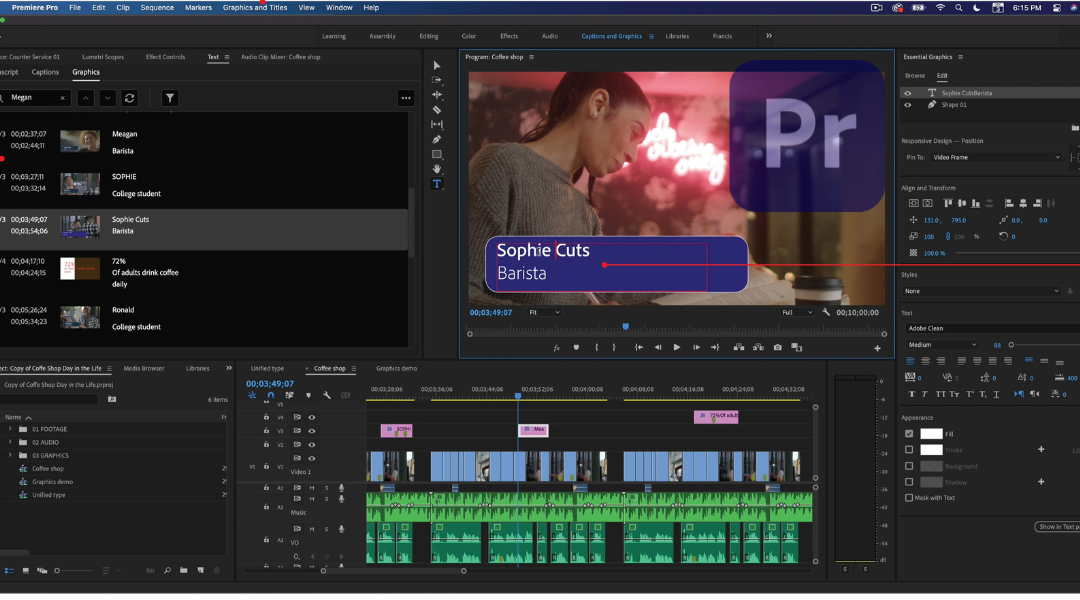Open the Markers menu
The width and height of the screenshot is (1080, 600).
pyautogui.click(x=198, y=8)
